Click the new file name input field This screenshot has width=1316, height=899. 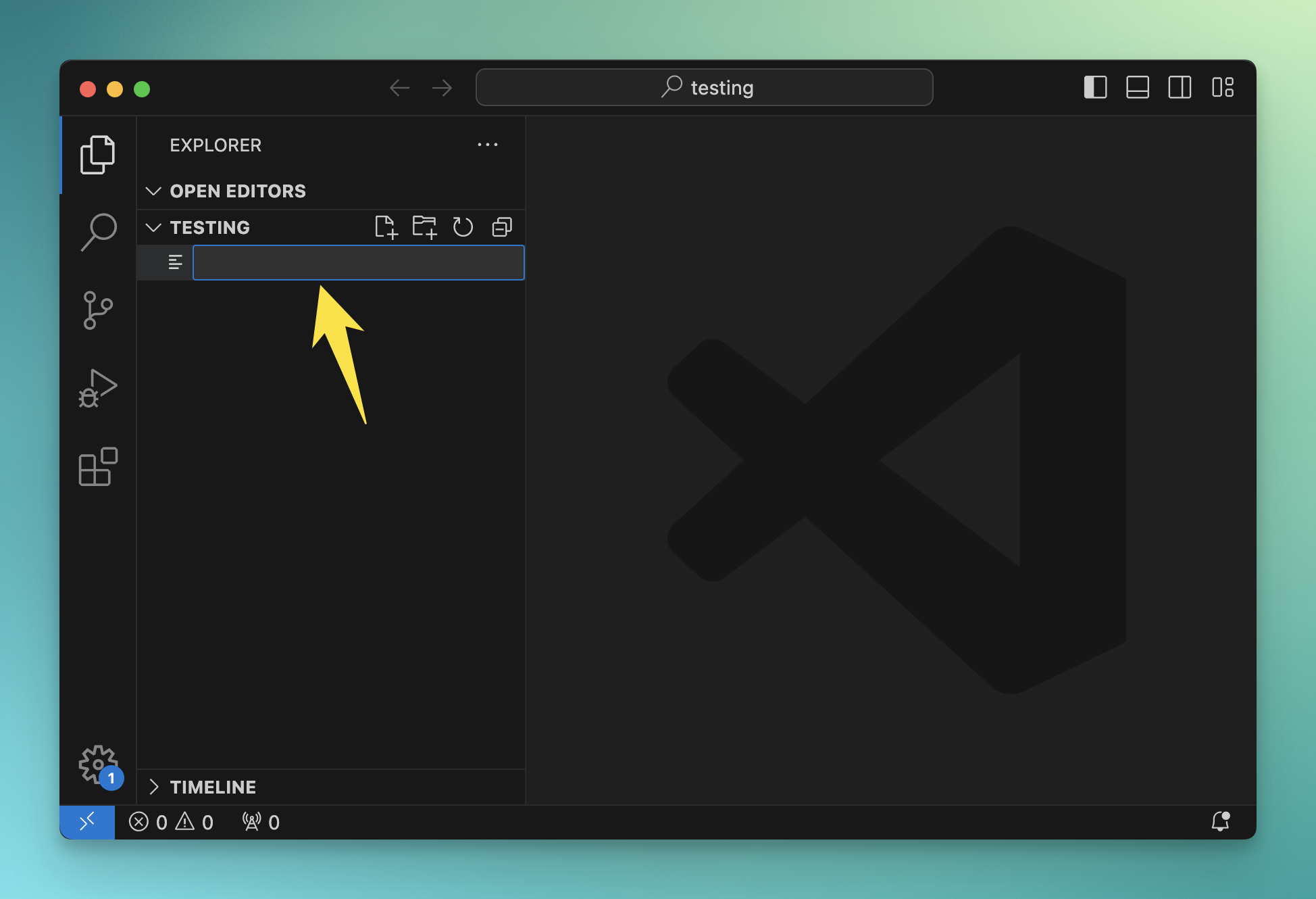[358, 263]
